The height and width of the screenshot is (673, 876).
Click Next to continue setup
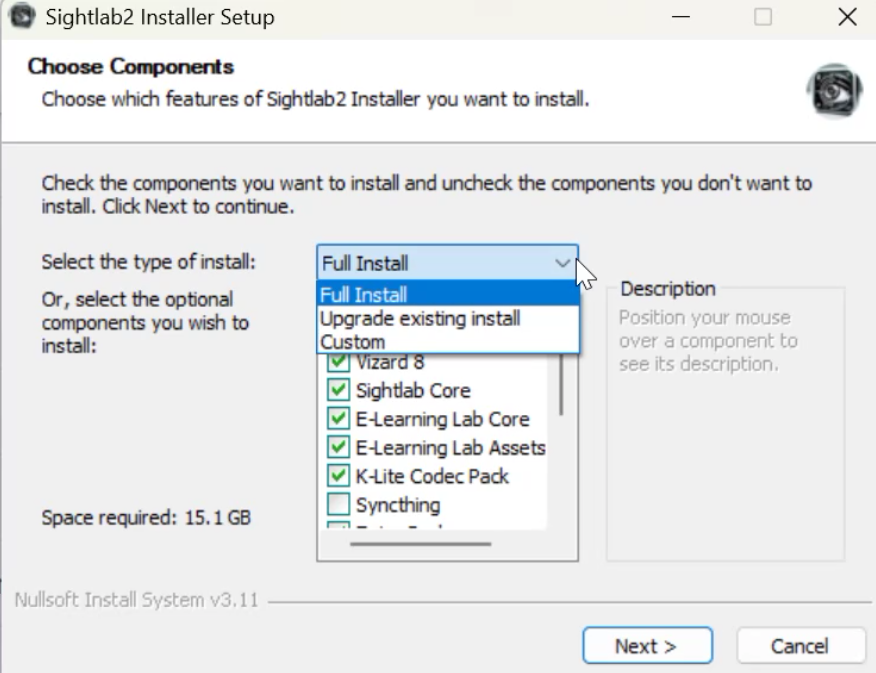click(x=648, y=646)
